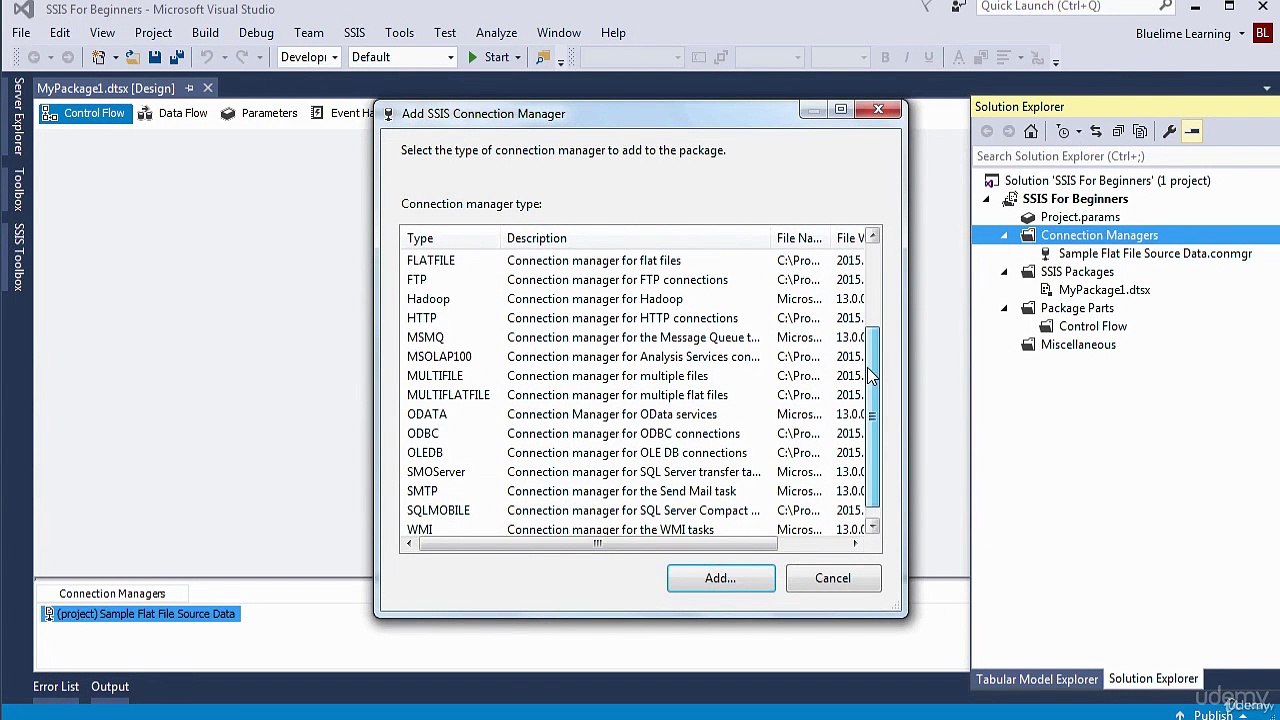
Task: Click the connection type list scroll-down arrow
Action: click(x=873, y=527)
